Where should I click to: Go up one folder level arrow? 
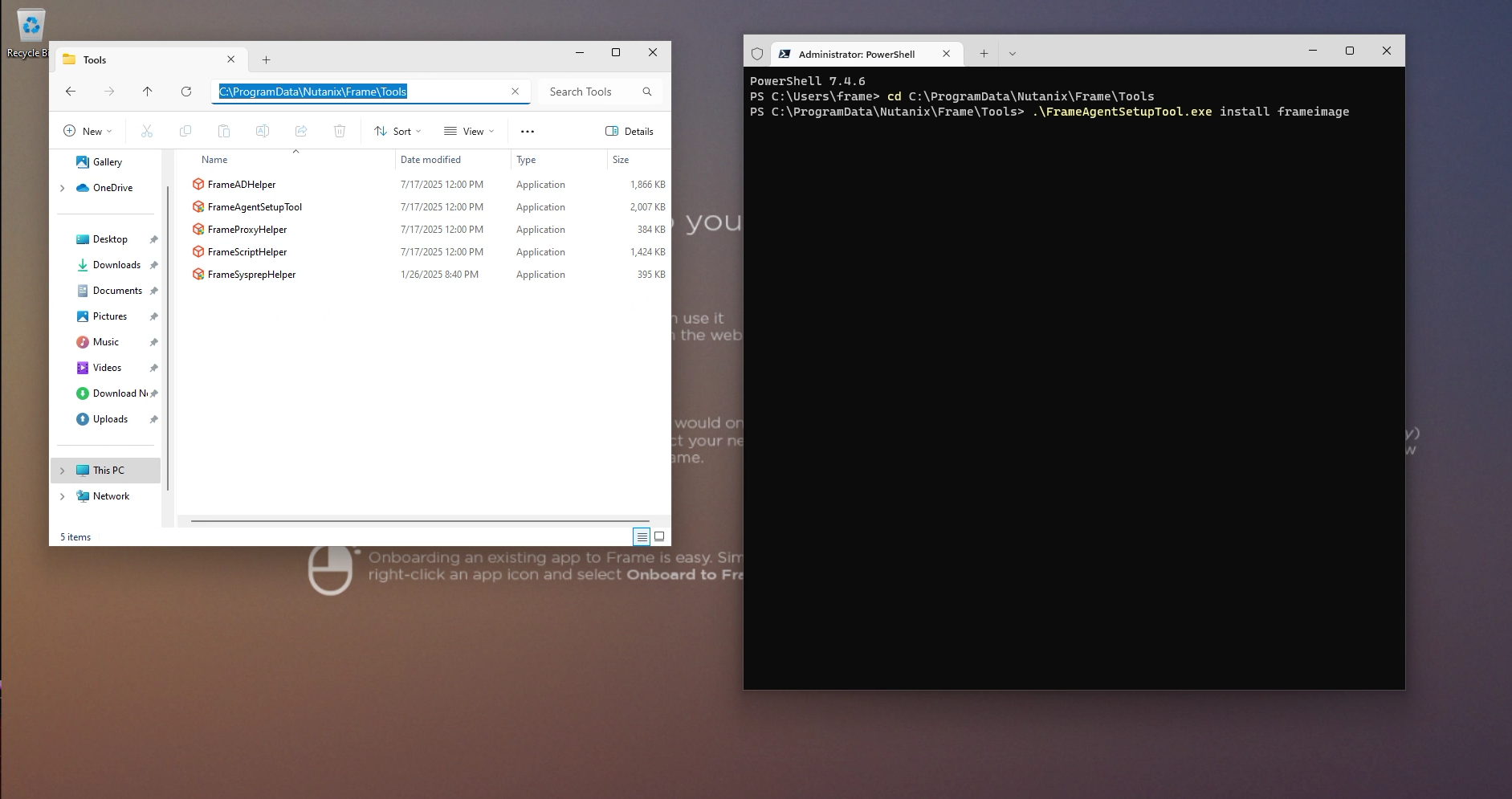148,92
